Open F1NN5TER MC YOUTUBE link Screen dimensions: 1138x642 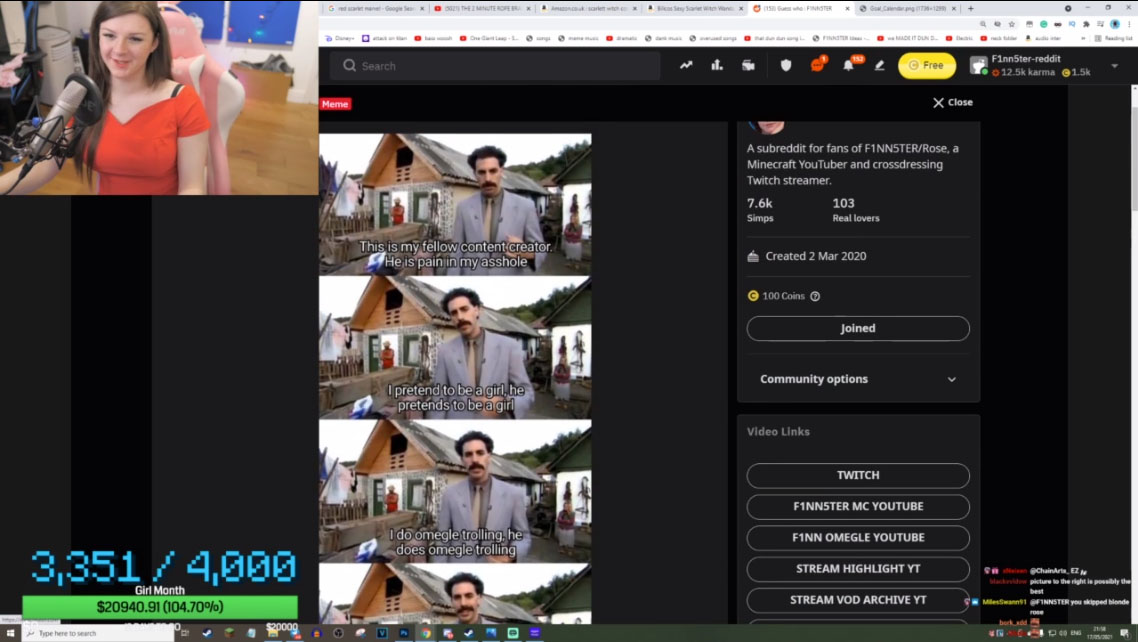coord(858,507)
